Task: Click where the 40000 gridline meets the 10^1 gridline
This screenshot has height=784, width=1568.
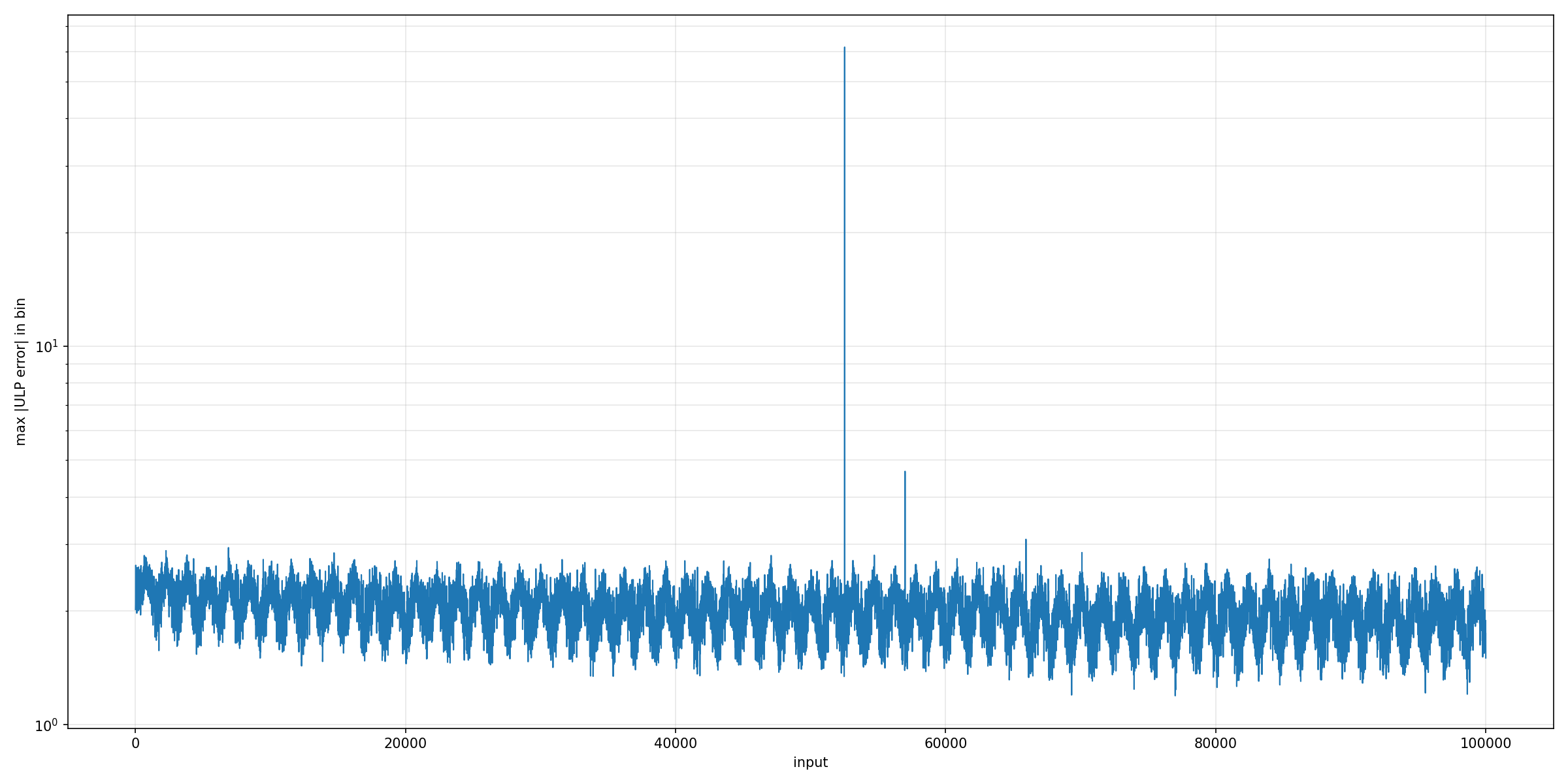Action: click(x=675, y=346)
